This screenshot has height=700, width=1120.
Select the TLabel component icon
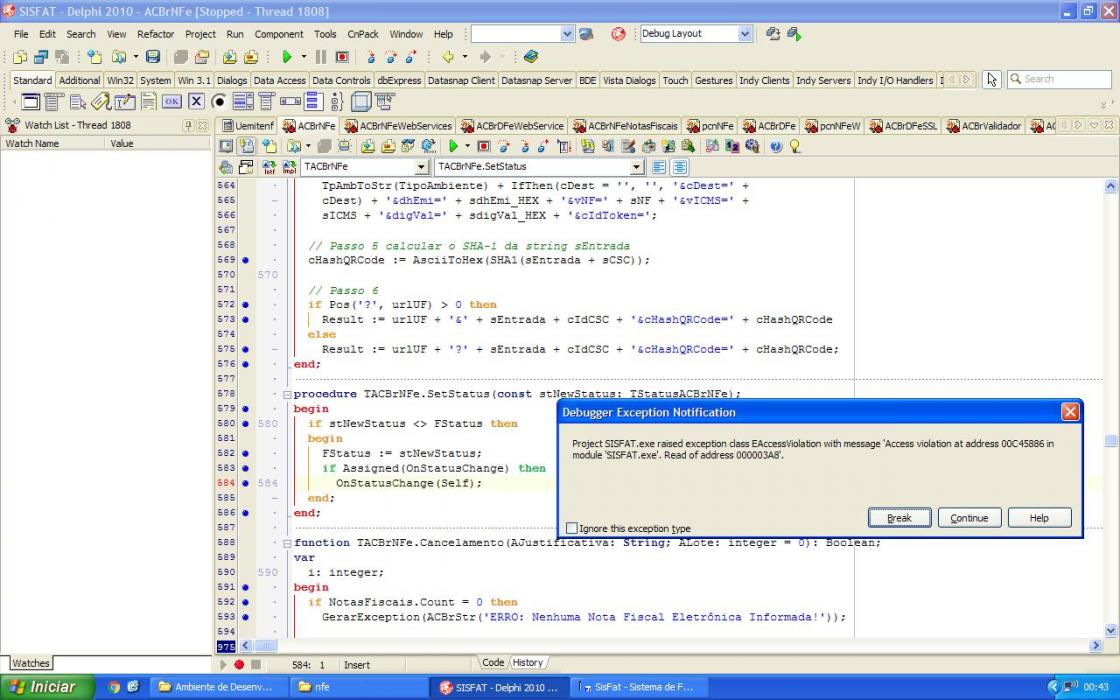(x=101, y=101)
